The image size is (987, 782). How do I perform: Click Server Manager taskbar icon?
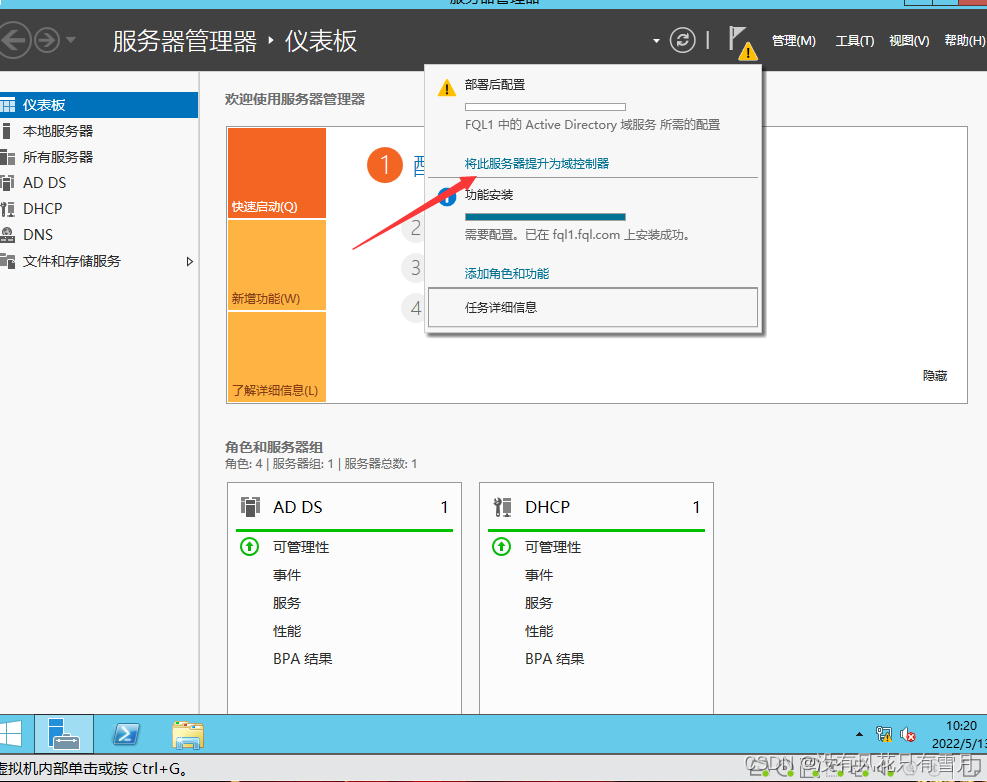(x=64, y=734)
